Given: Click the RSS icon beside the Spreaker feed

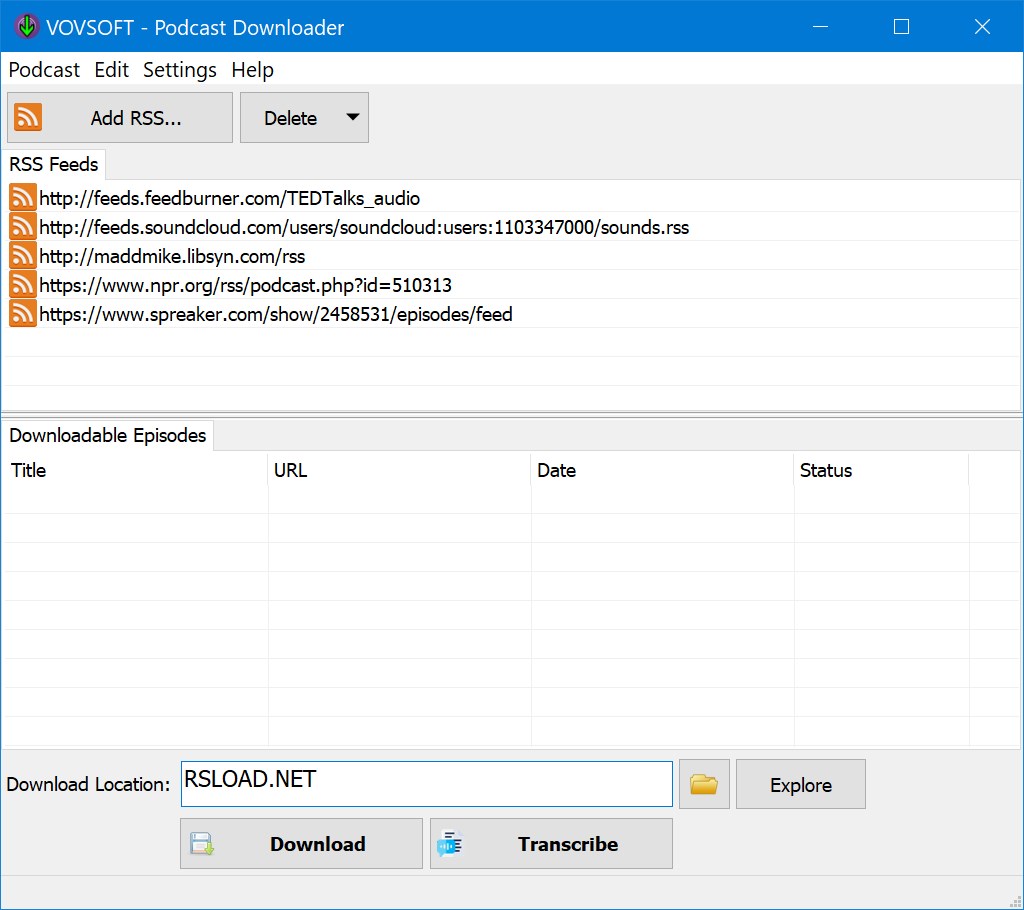Looking at the screenshot, I should pyautogui.click(x=22, y=314).
